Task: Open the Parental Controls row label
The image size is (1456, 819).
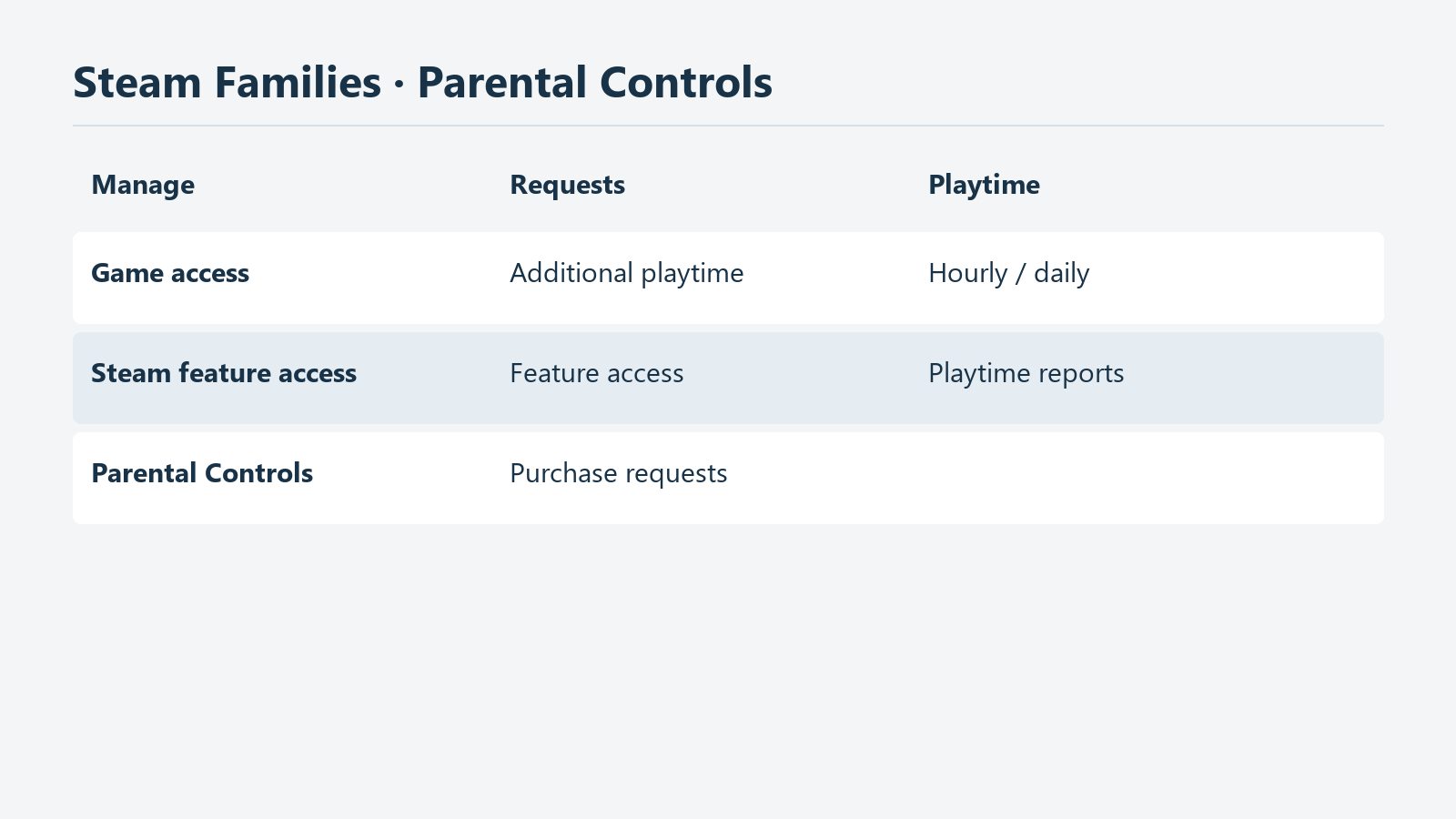Action: [202, 473]
